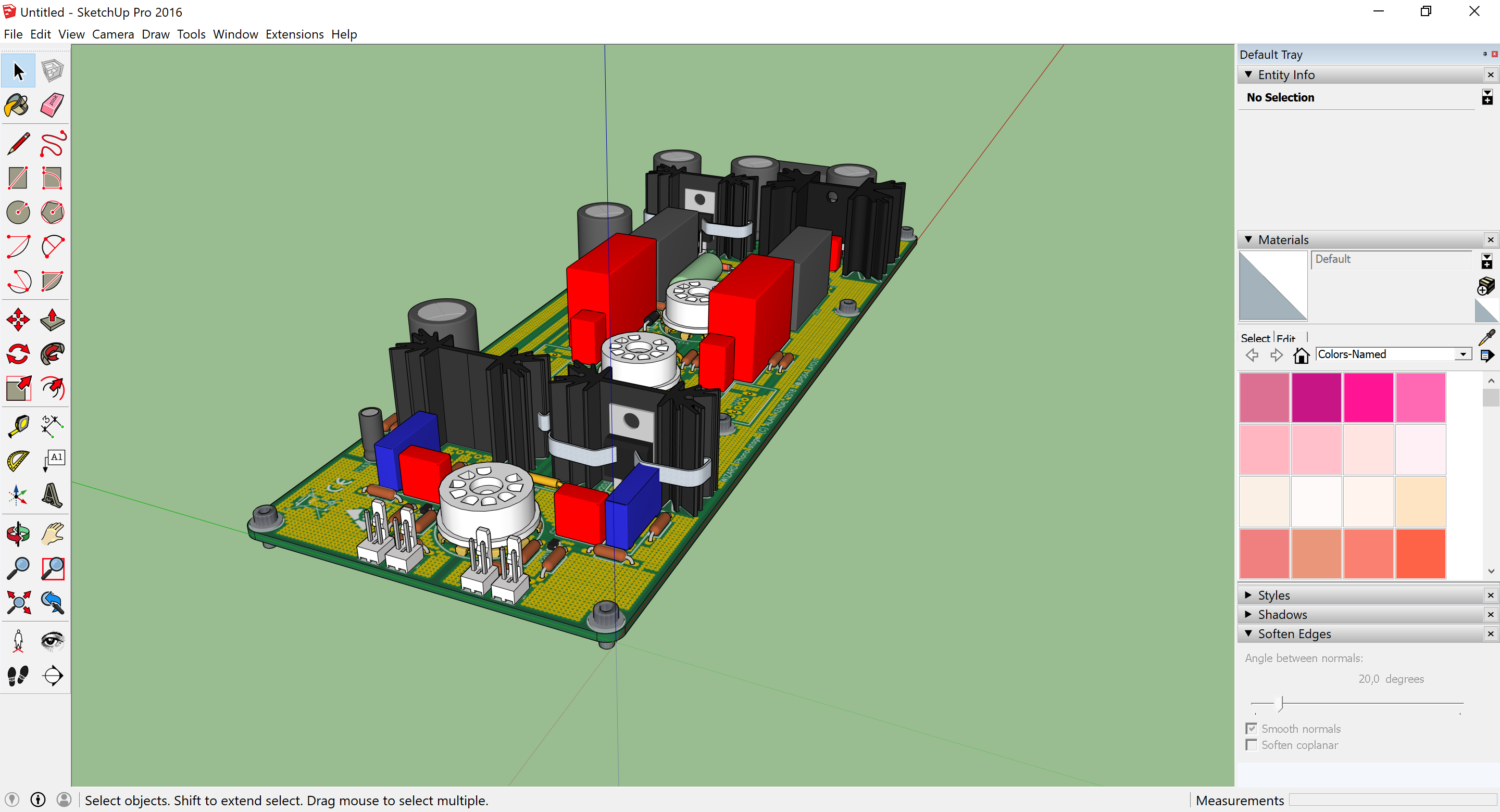This screenshot has height=812, width=1500.
Task: Open the Colors-Named library dropdown
Action: [x=1462, y=354]
